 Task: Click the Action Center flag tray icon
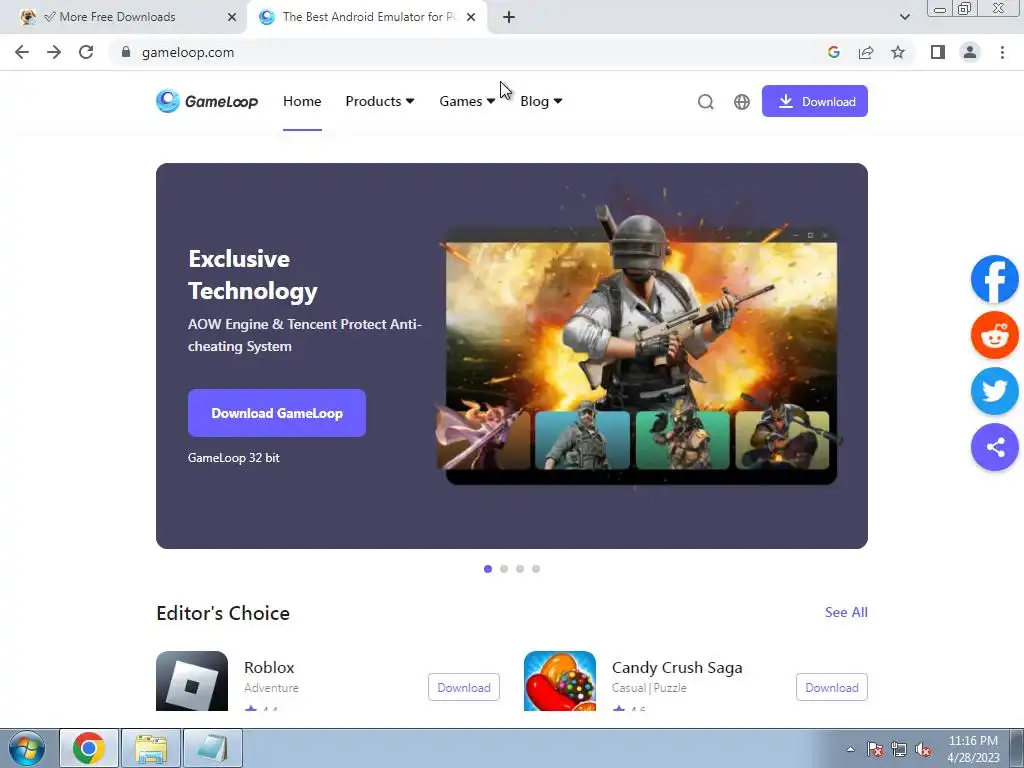tap(874, 750)
